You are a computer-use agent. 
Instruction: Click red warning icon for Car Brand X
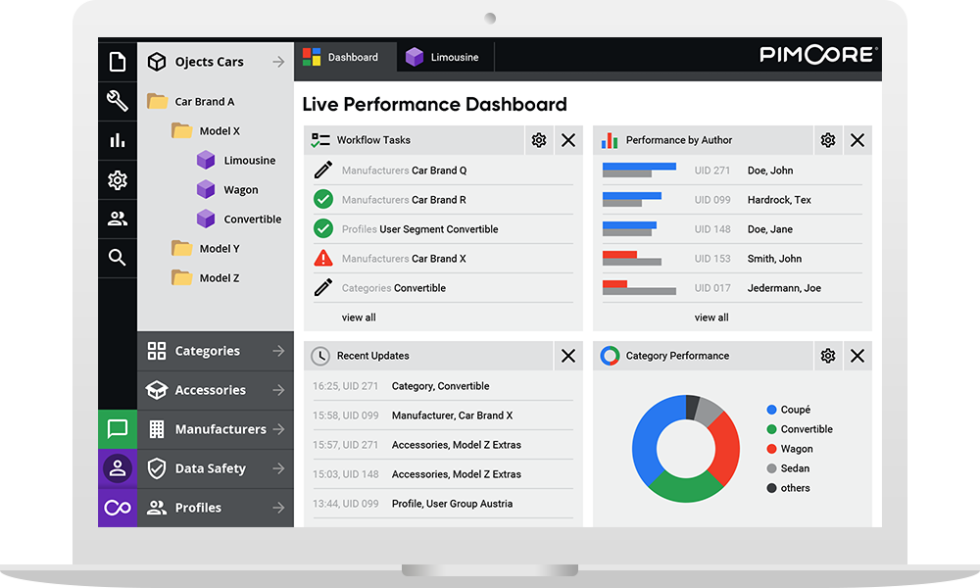click(x=323, y=259)
